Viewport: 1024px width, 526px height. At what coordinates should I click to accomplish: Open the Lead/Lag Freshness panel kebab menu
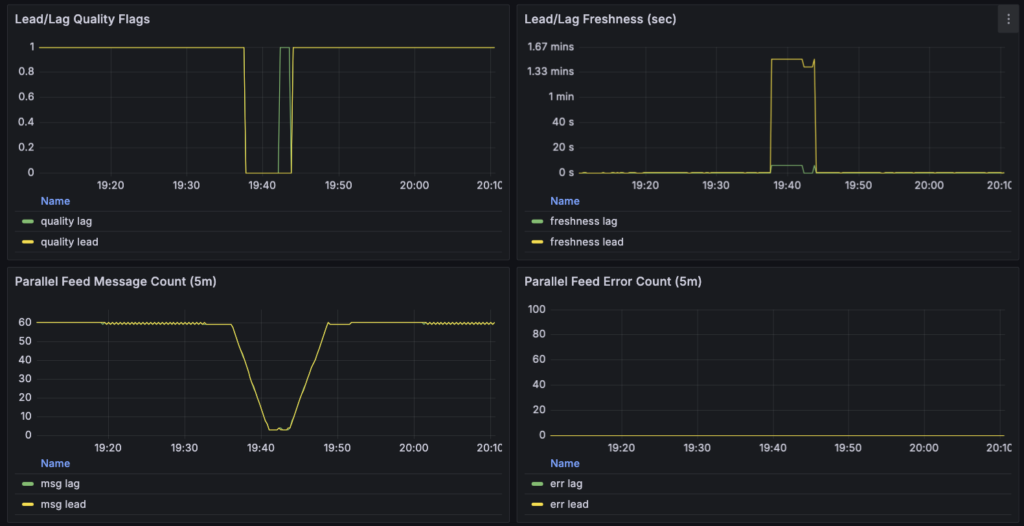click(1007, 19)
